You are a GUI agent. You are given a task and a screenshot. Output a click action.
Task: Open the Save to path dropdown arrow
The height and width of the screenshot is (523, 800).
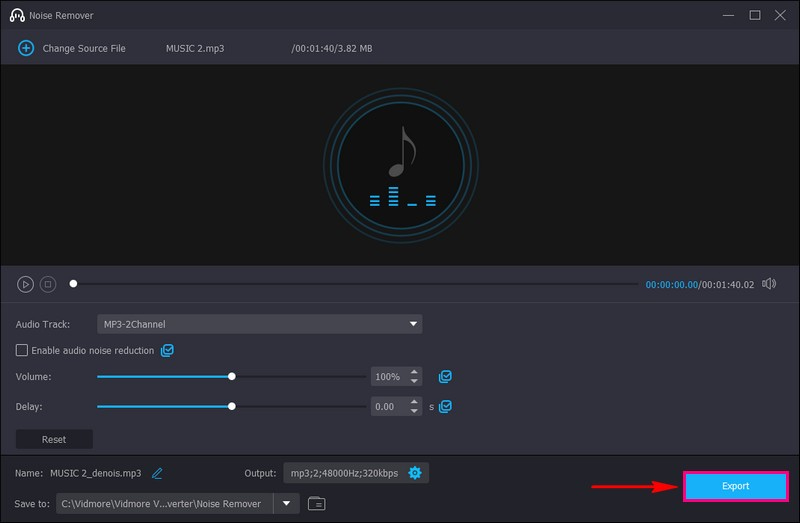(x=287, y=504)
